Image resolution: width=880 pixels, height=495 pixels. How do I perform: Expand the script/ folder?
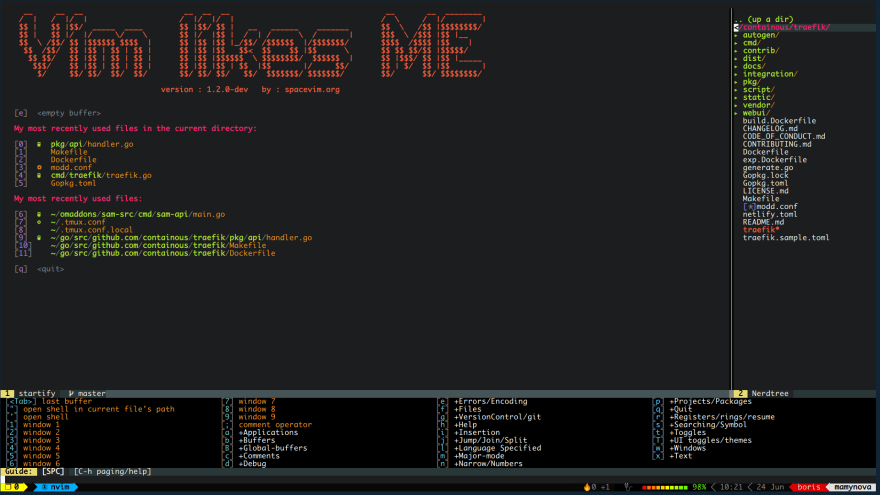[x=736, y=90]
